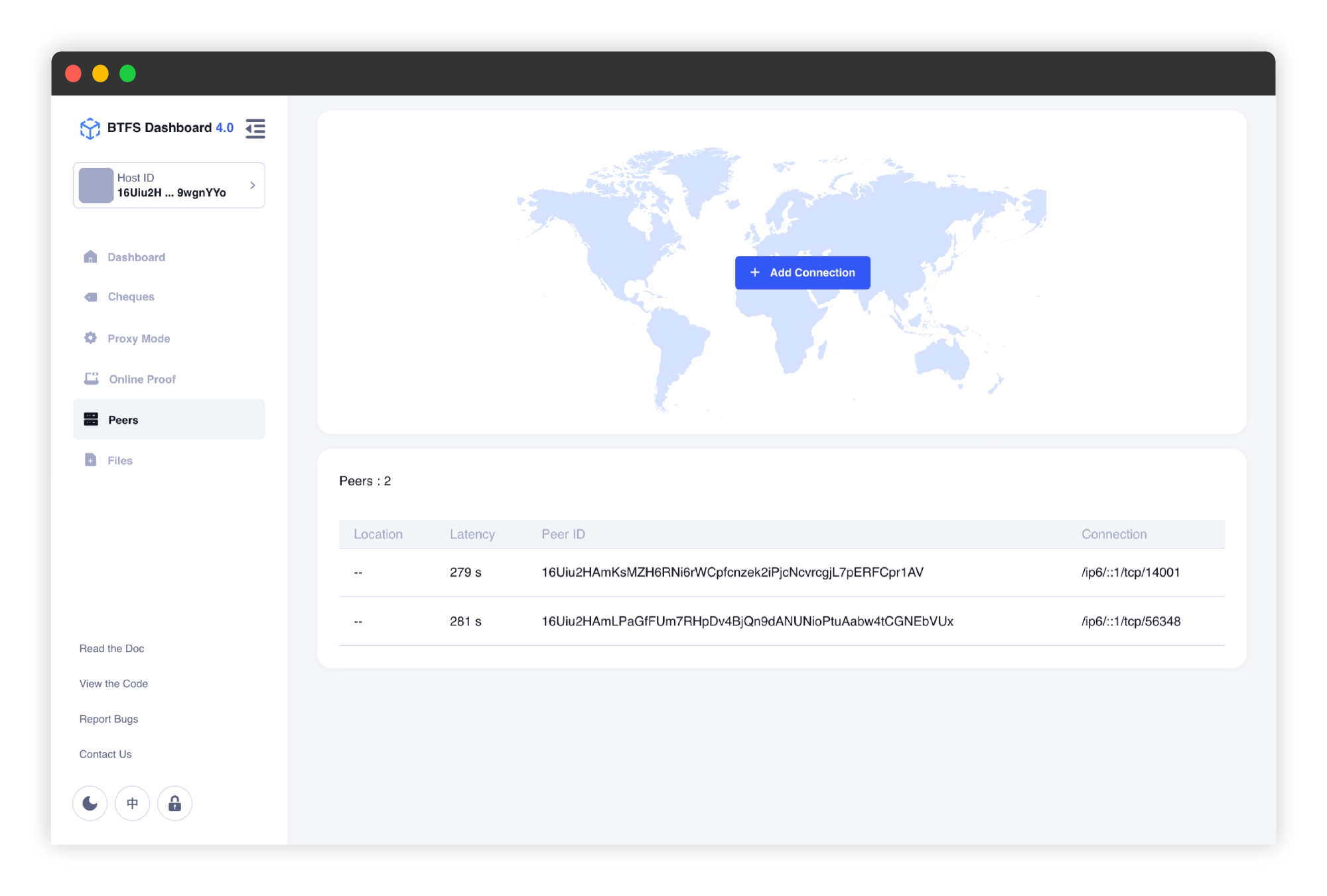Click the Online Proof icon
Viewport: 1327px width, 896px height.
(x=92, y=379)
